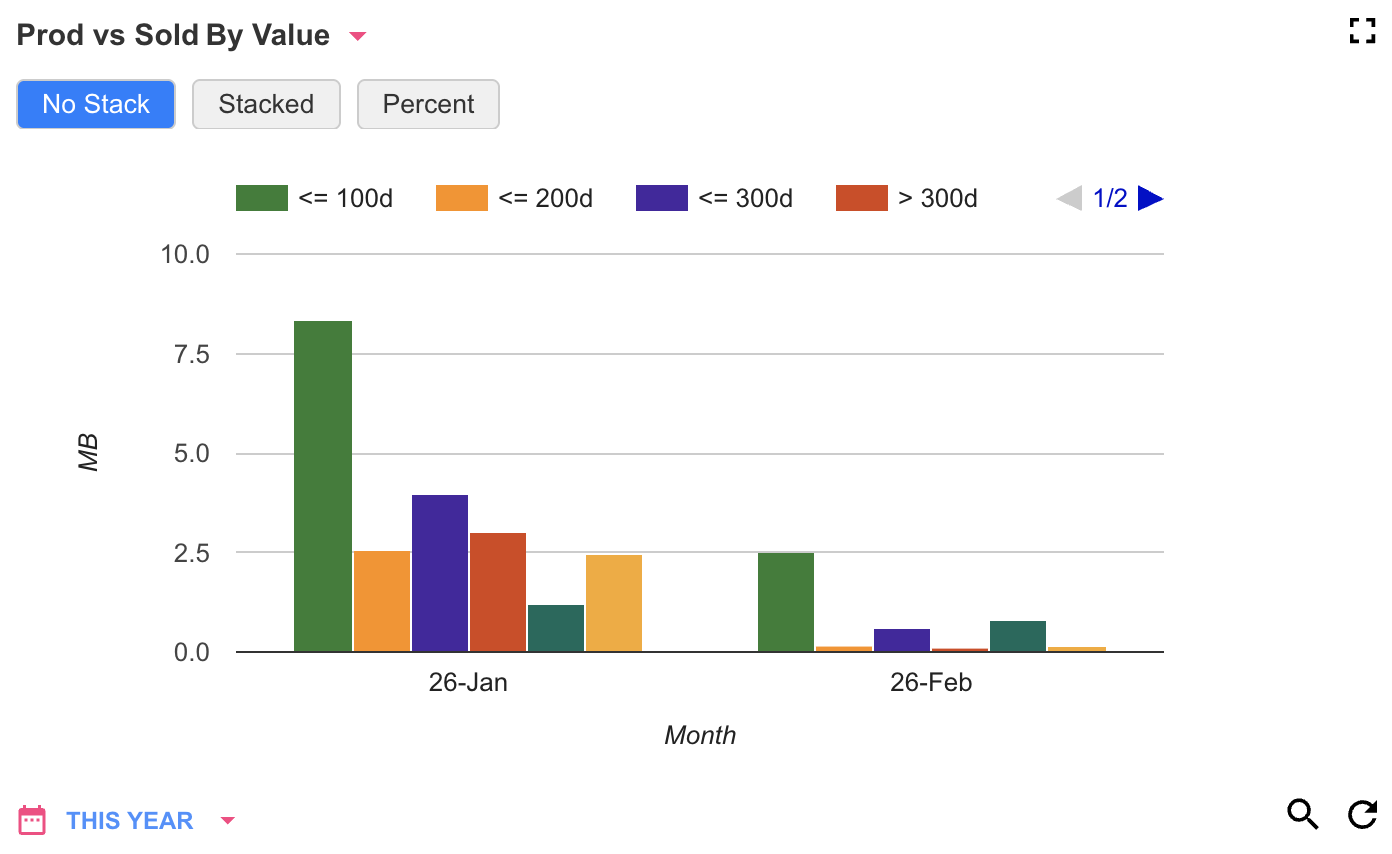Click the pink calendar icon
This screenshot has width=1392, height=854.
pyautogui.click(x=32, y=820)
